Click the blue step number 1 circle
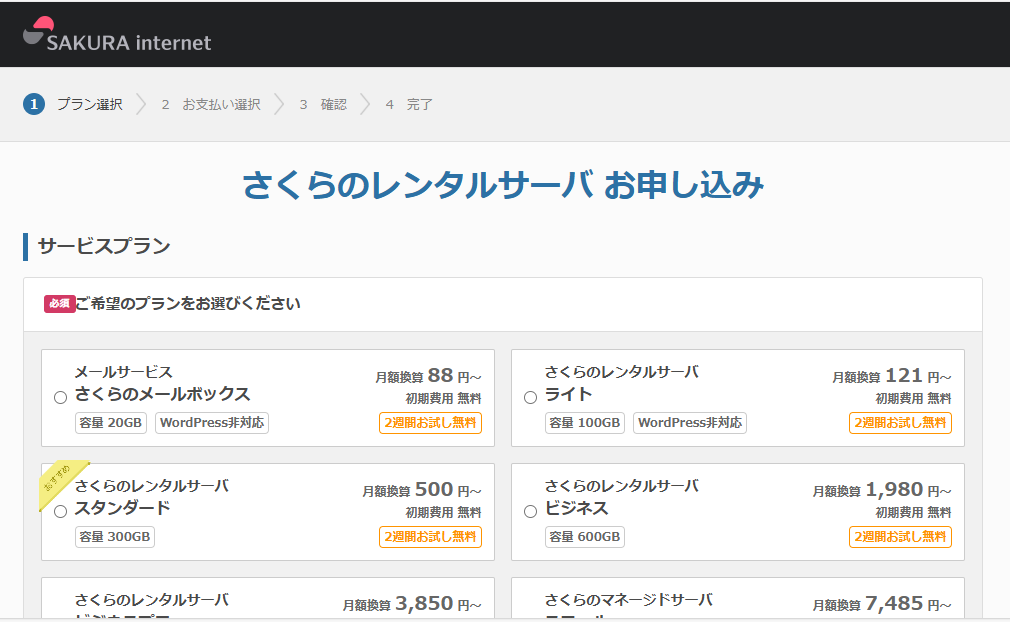 click(x=34, y=104)
